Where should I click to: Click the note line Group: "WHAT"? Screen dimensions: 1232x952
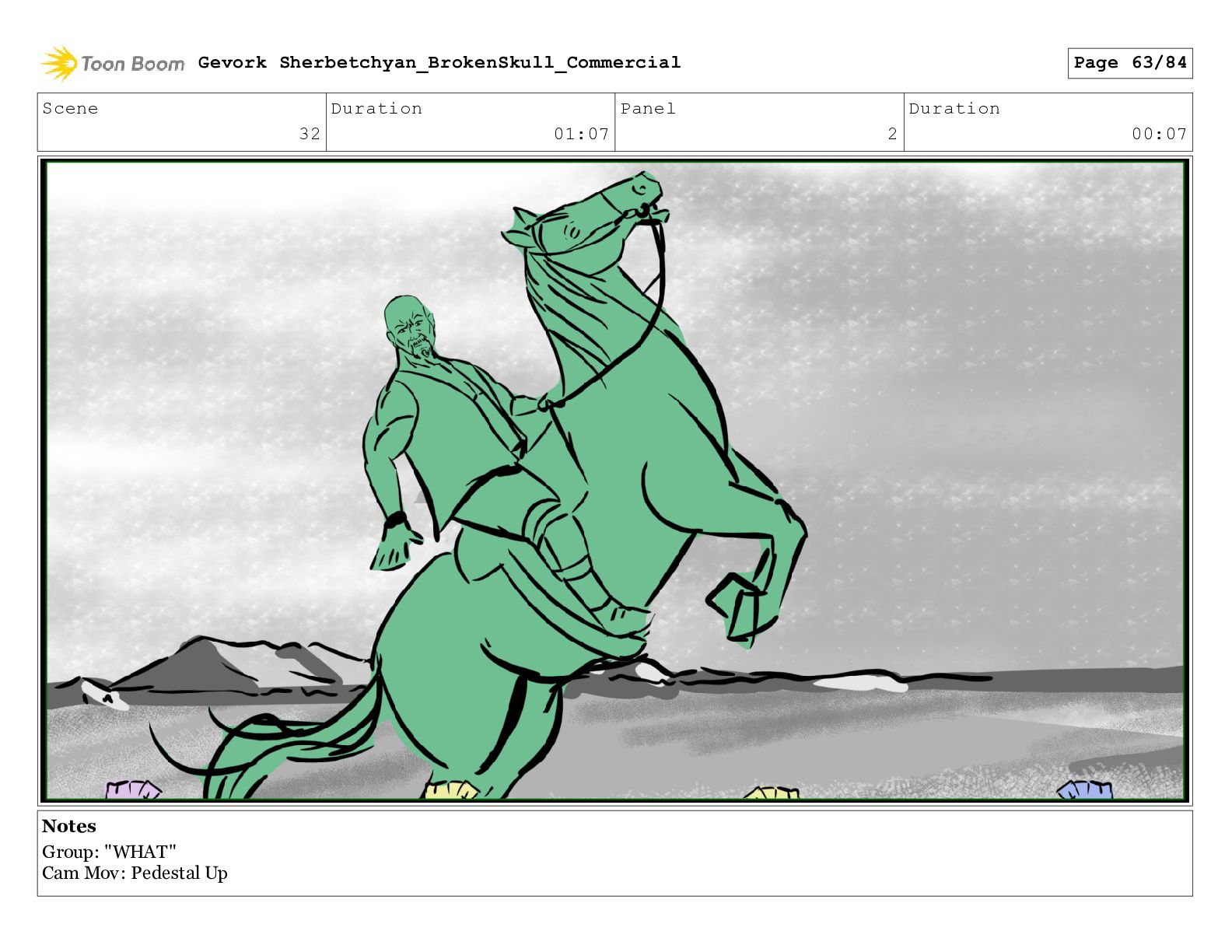pos(110,852)
